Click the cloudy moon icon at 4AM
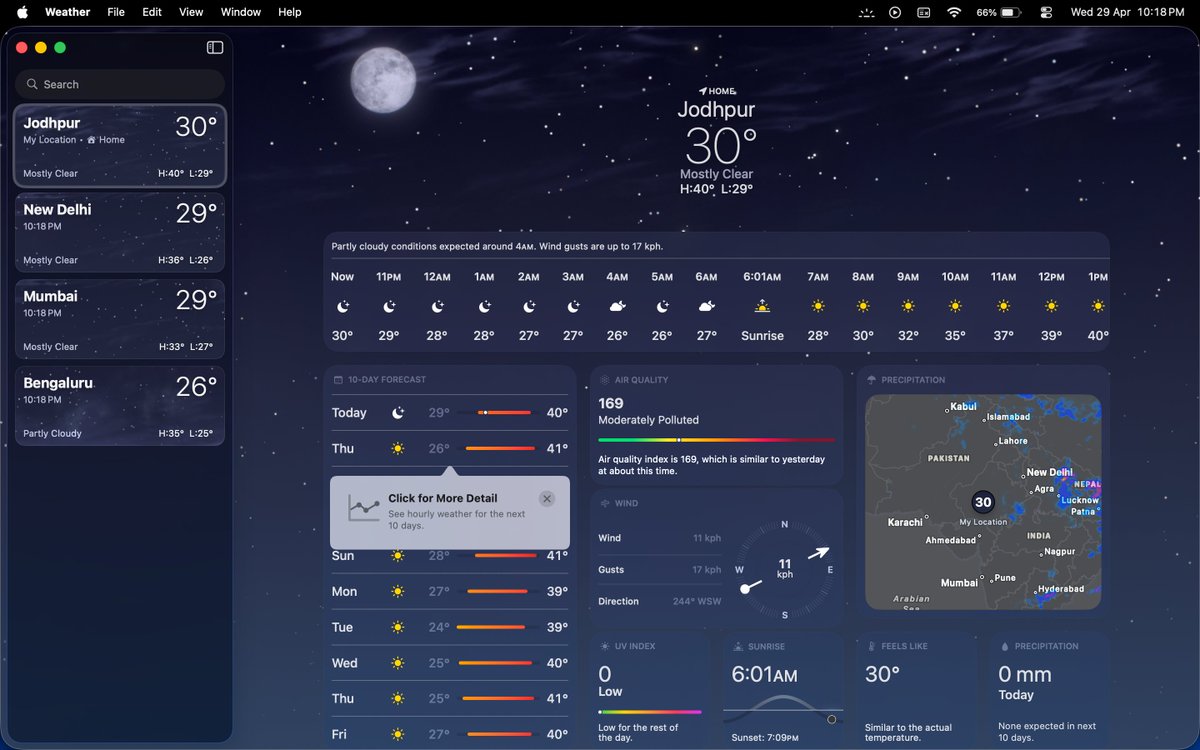1200x750 pixels. [618, 306]
